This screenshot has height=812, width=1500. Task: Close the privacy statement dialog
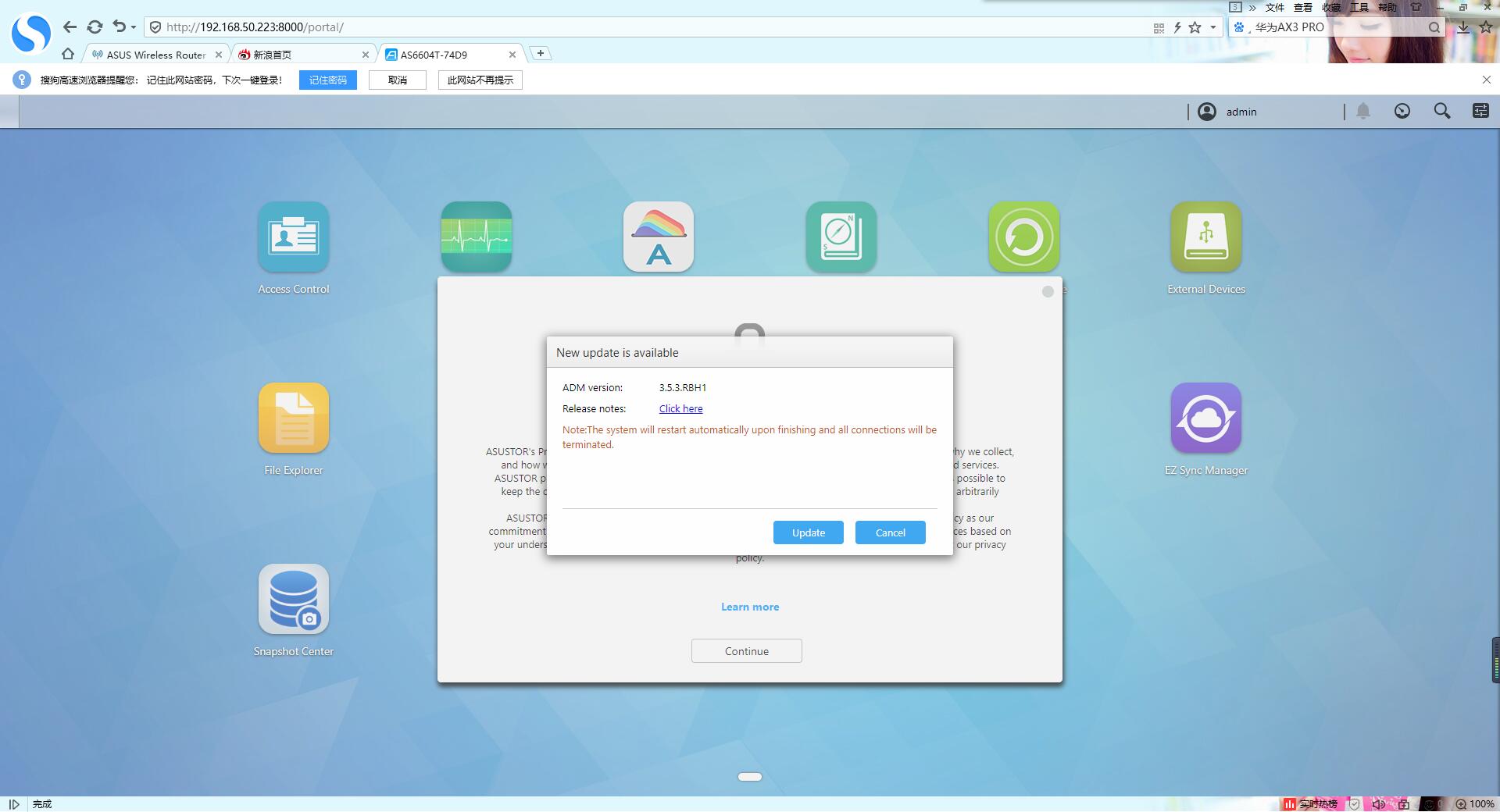[1048, 291]
